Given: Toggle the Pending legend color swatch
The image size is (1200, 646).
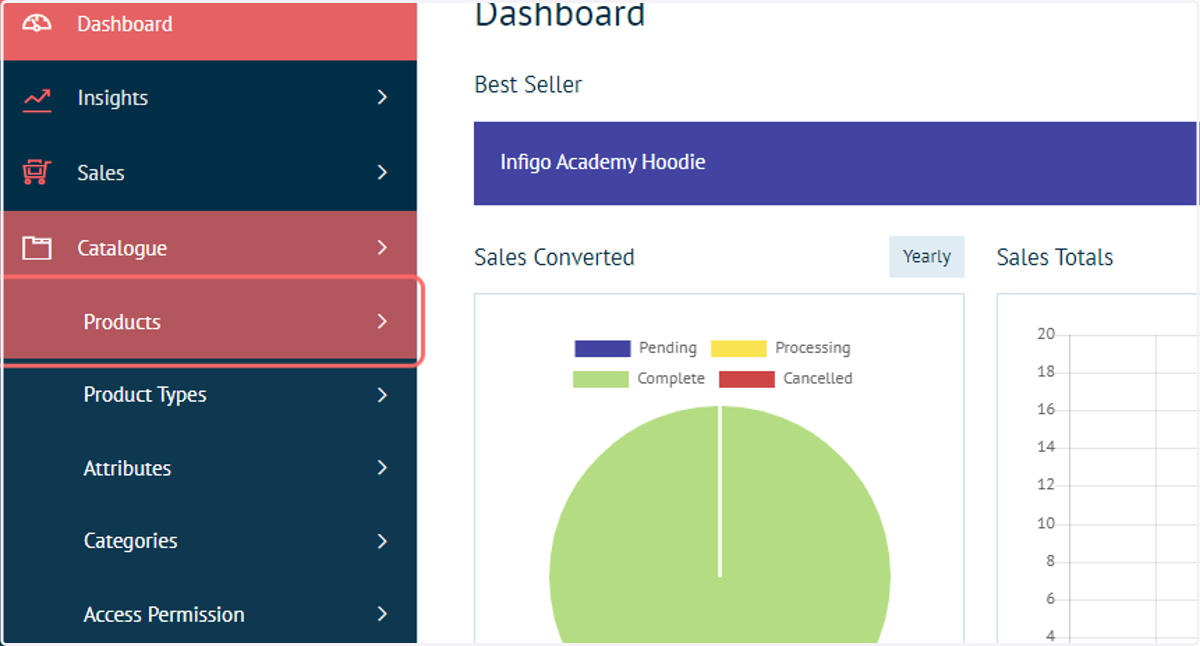Looking at the screenshot, I should pyautogui.click(x=602, y=348).
